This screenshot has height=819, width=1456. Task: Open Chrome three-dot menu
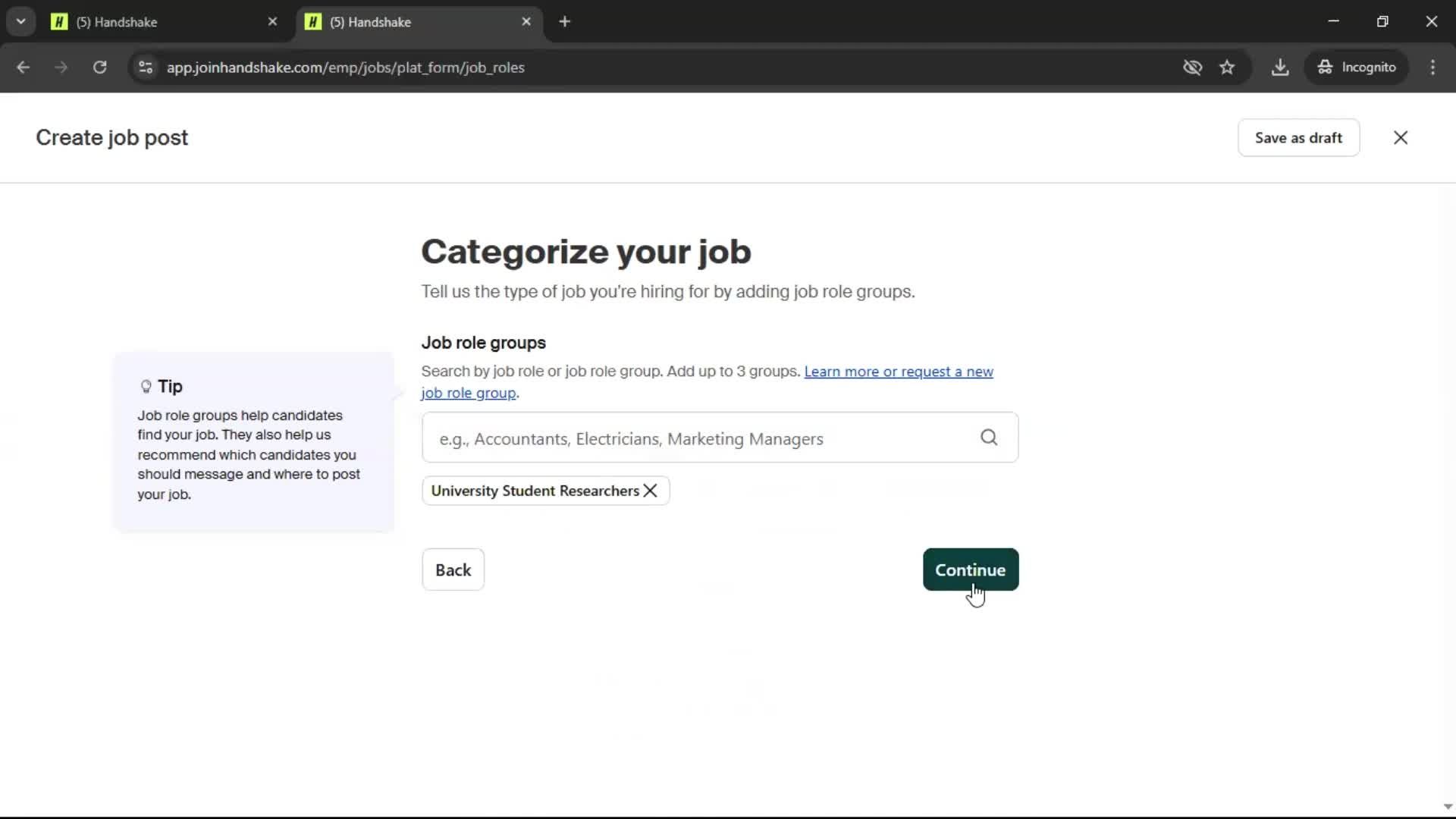coord(1432,67)
